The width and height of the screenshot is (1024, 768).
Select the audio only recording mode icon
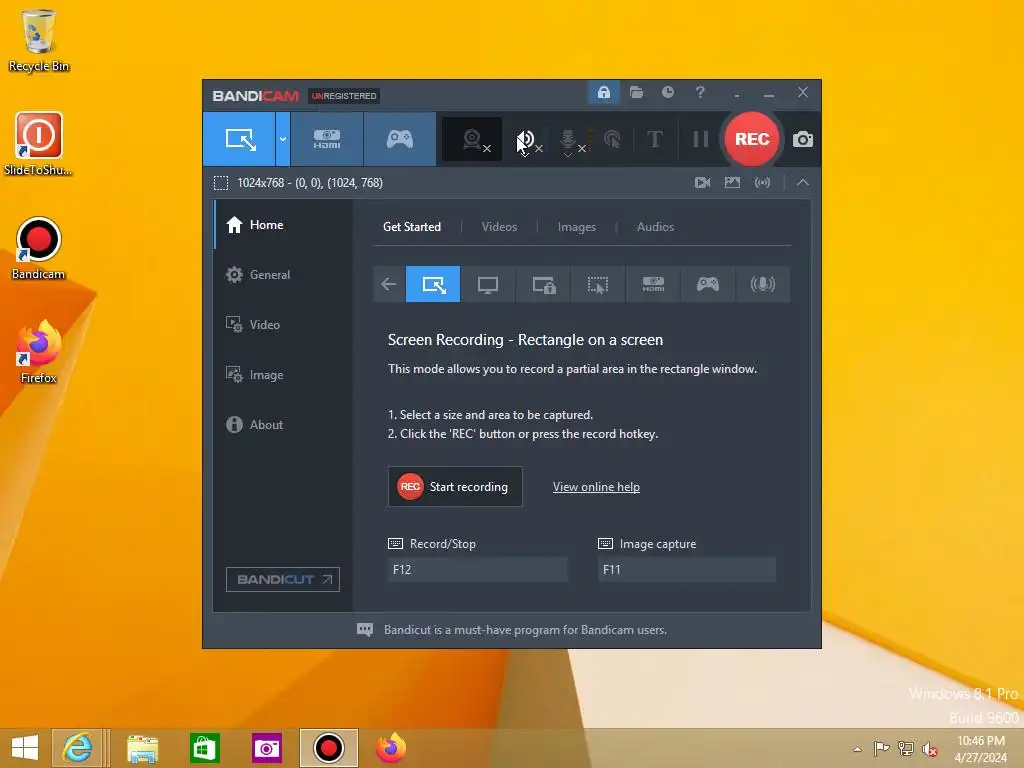[x=763, y=284]
